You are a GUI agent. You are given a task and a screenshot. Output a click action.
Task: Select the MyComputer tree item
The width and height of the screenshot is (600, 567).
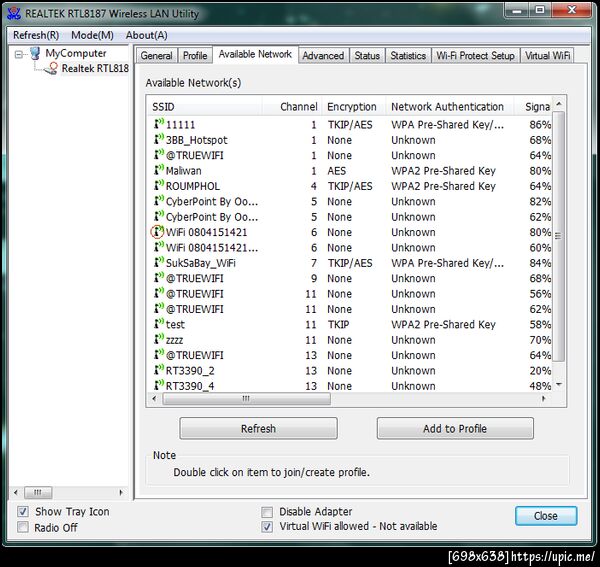pos(76,53)
